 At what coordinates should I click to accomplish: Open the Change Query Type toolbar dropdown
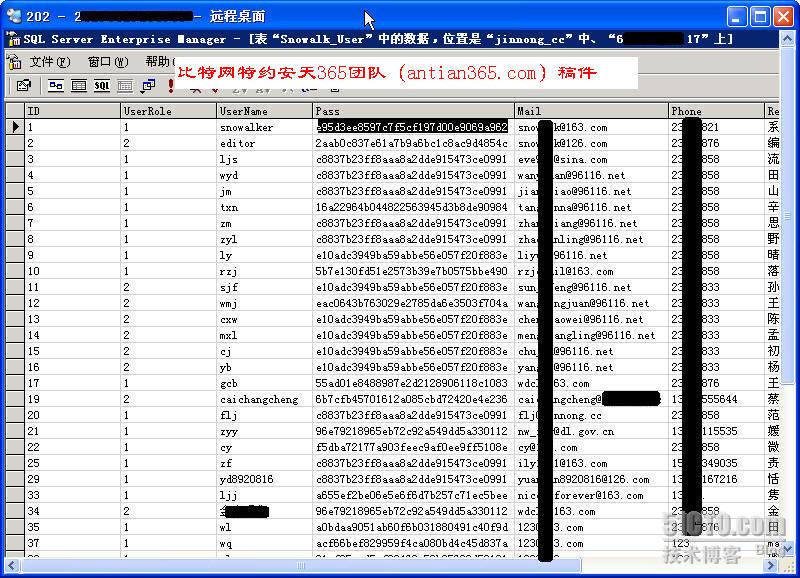coord(148,86)
